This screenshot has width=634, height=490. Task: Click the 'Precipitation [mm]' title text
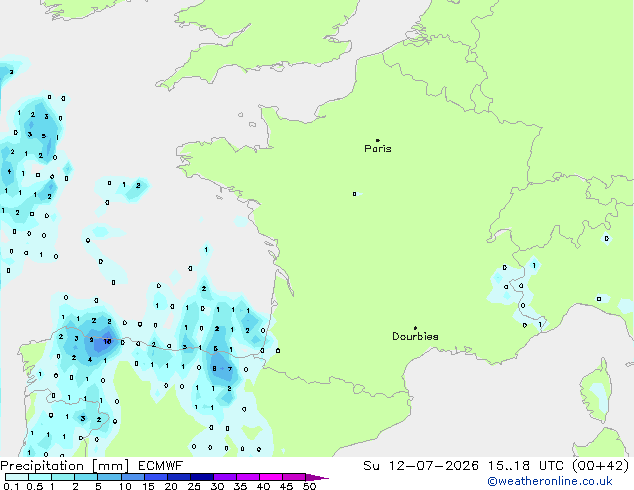65,466
